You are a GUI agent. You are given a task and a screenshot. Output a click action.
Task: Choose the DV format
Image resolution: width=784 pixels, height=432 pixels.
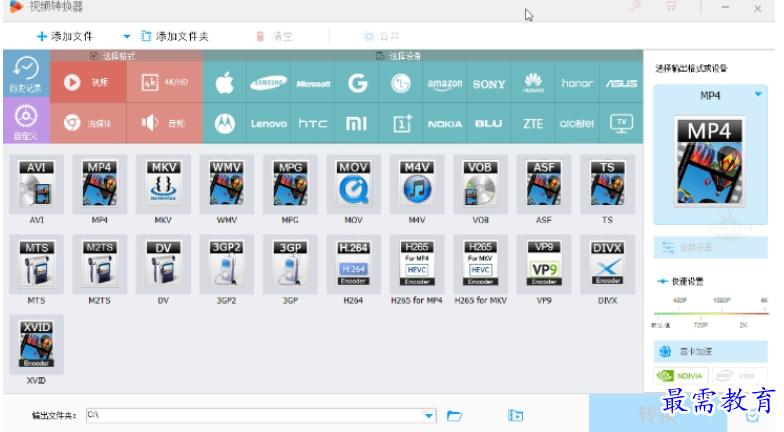[163, 264]
